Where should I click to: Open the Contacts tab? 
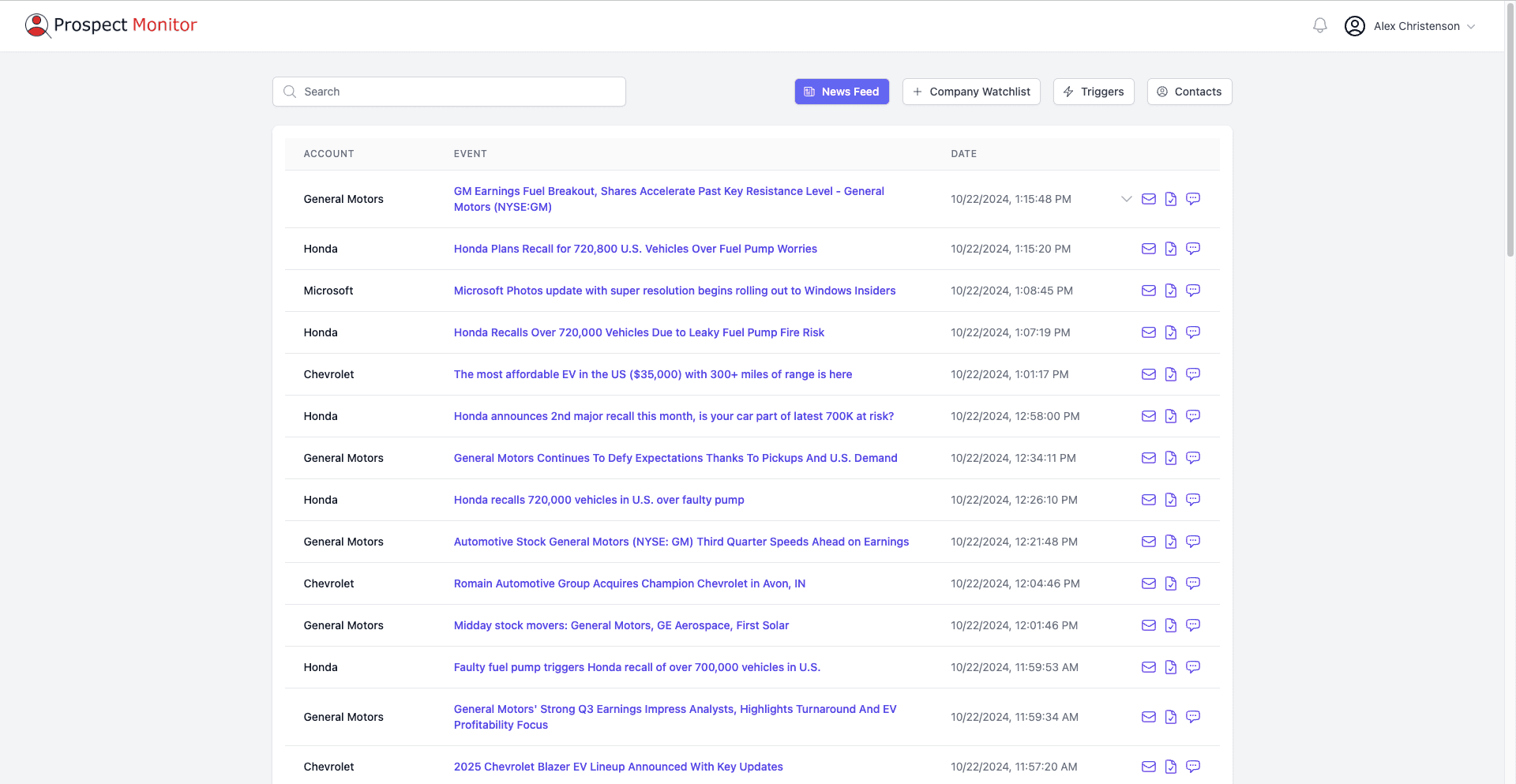pos(1189,92)
